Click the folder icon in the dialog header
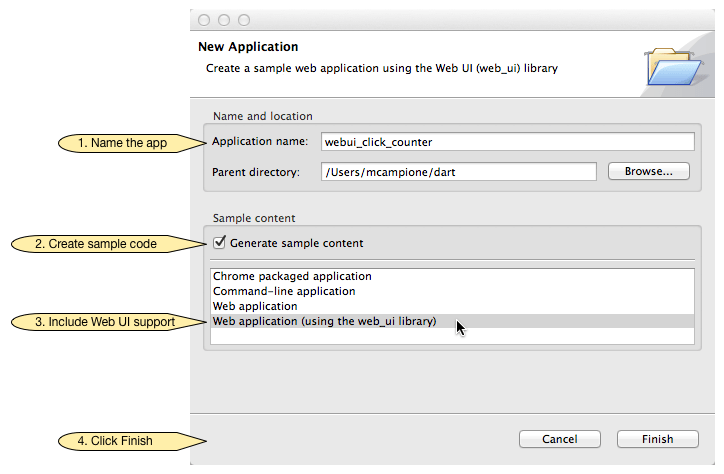The width and height of the screenshot is (724, 474). tap(673, 66)
